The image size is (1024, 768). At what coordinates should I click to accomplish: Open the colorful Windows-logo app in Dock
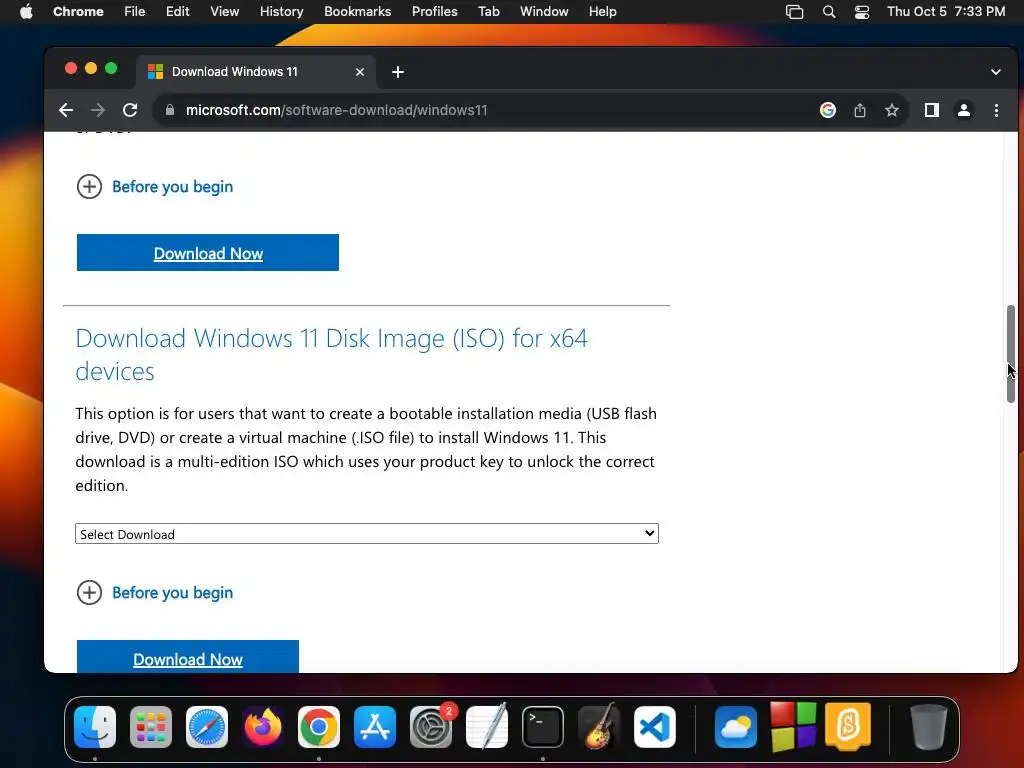[x=793, y=727]
